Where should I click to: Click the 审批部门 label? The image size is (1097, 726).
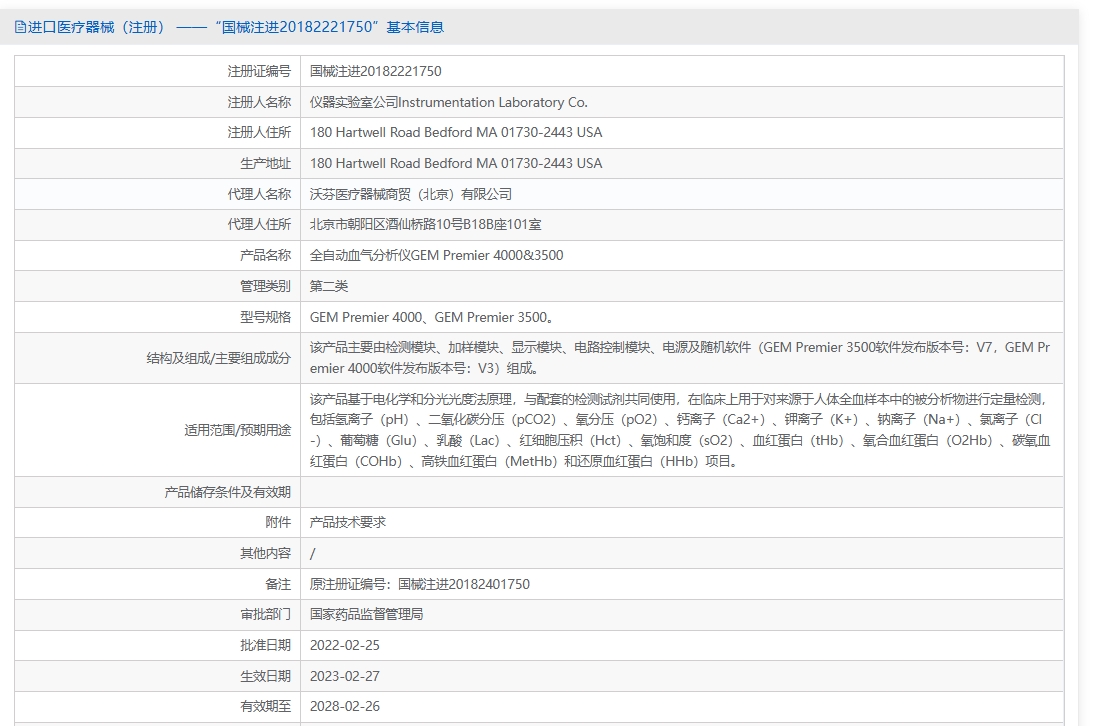(x=265, y=614)
